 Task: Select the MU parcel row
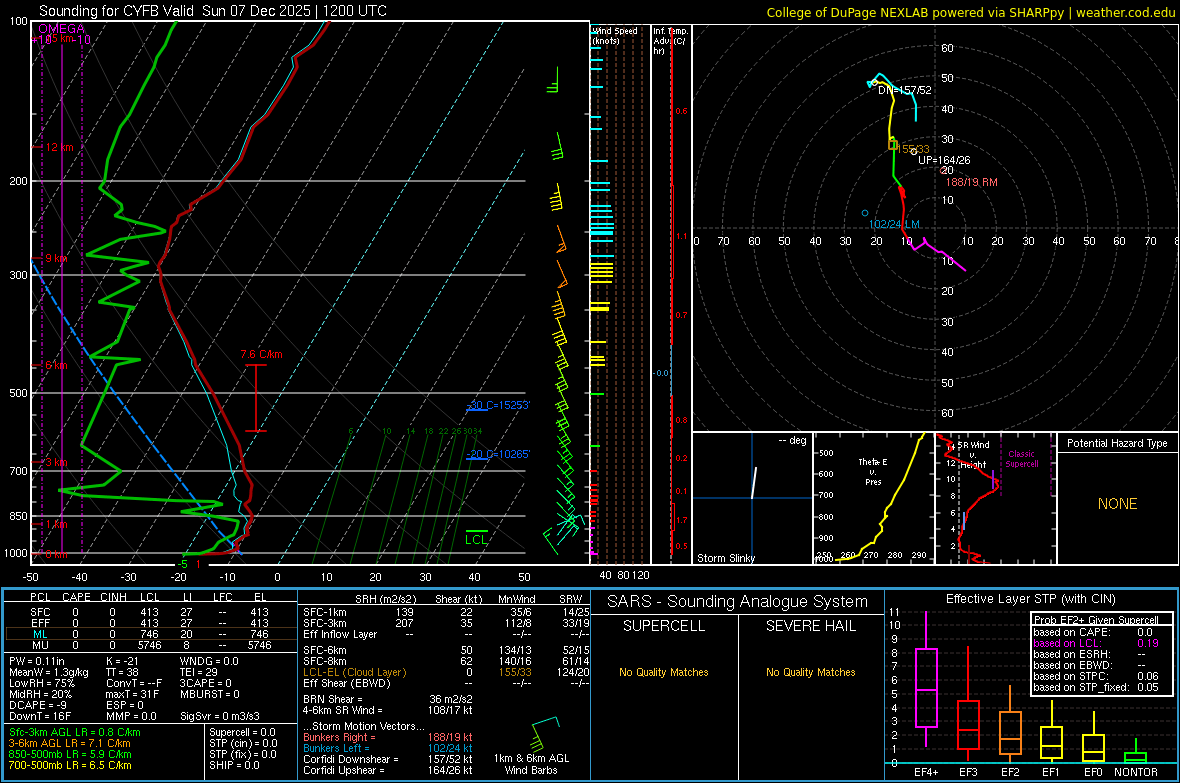[x=150, y=645]
